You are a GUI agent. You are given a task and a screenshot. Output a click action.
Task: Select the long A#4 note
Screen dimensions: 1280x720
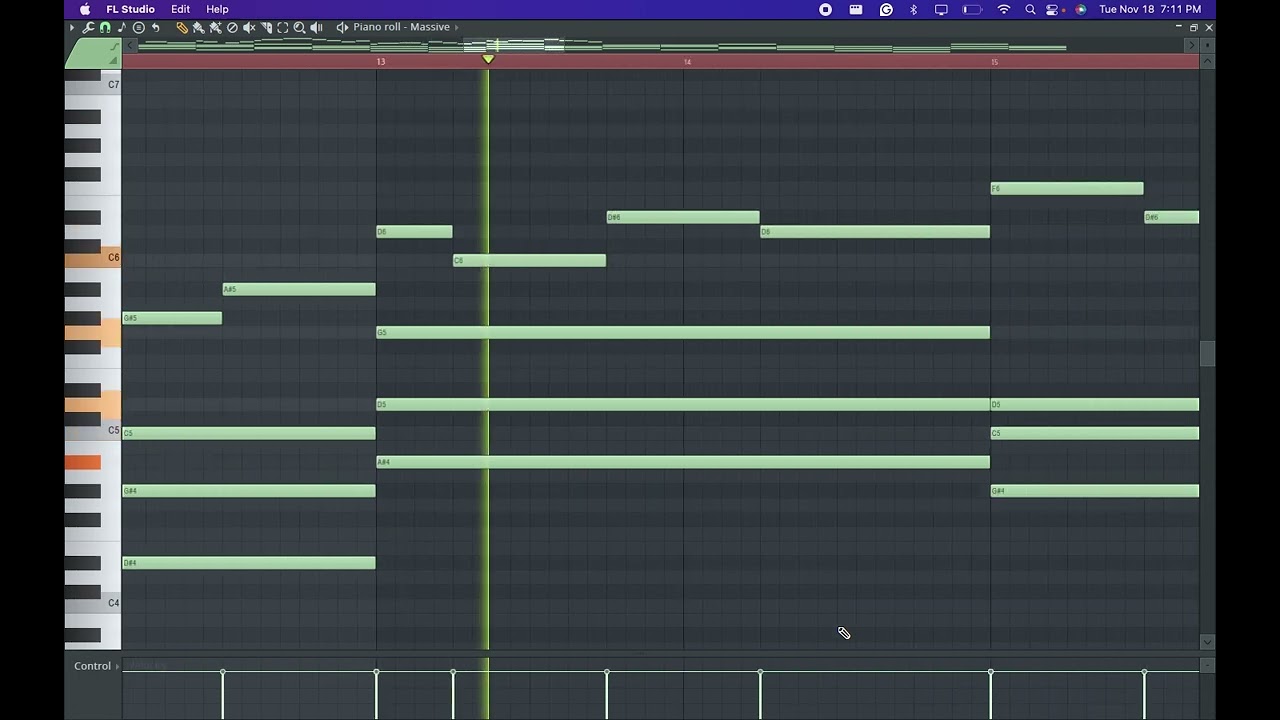(x=683, y=462)
